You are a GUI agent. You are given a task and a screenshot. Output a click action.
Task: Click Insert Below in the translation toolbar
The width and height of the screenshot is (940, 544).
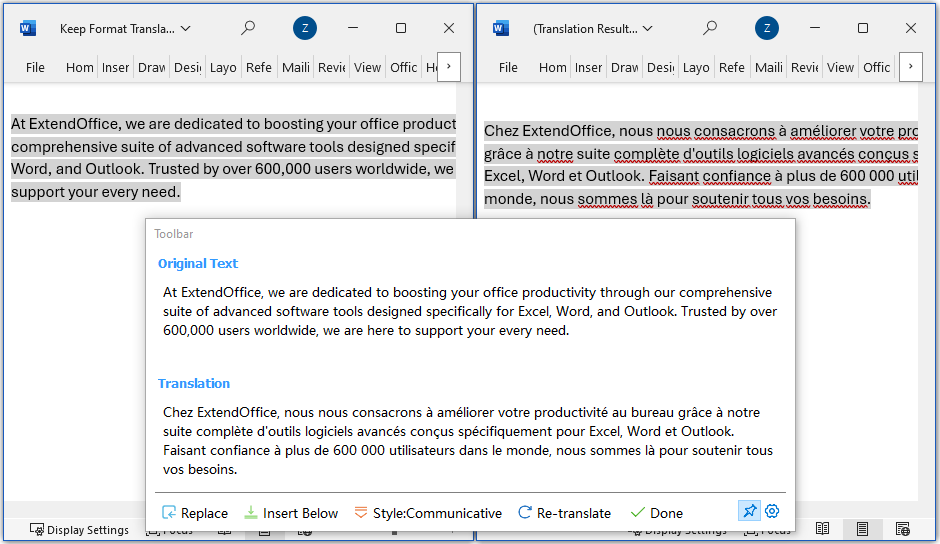coord(291,513)
